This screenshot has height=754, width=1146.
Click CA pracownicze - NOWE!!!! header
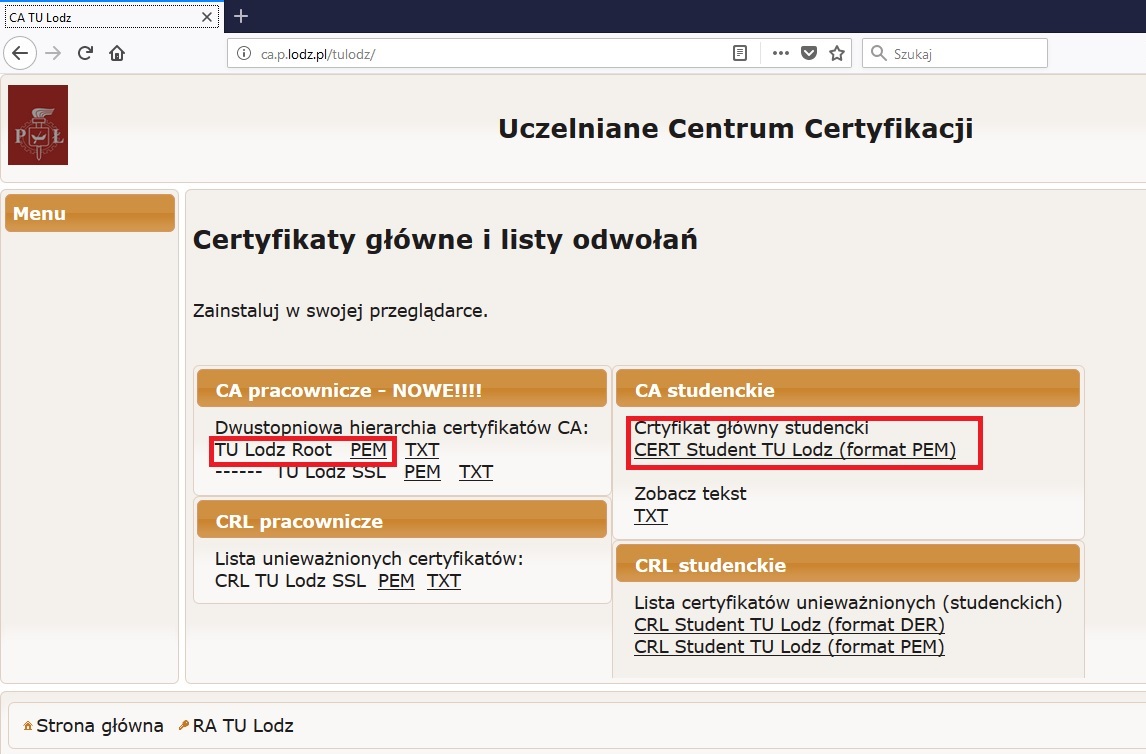pos(402,389)
